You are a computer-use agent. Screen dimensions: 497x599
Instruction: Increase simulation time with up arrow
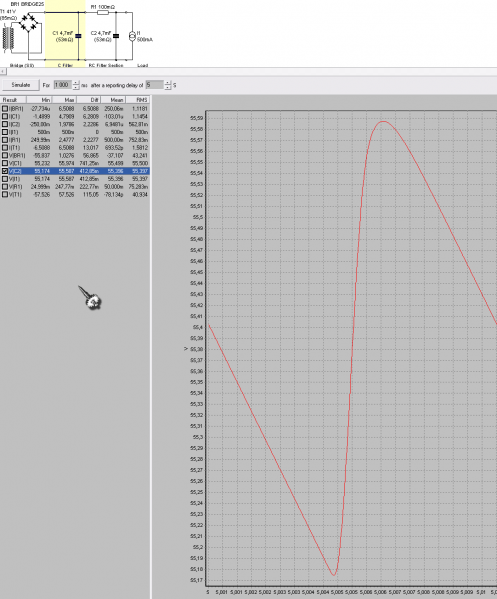pos(76,83)
